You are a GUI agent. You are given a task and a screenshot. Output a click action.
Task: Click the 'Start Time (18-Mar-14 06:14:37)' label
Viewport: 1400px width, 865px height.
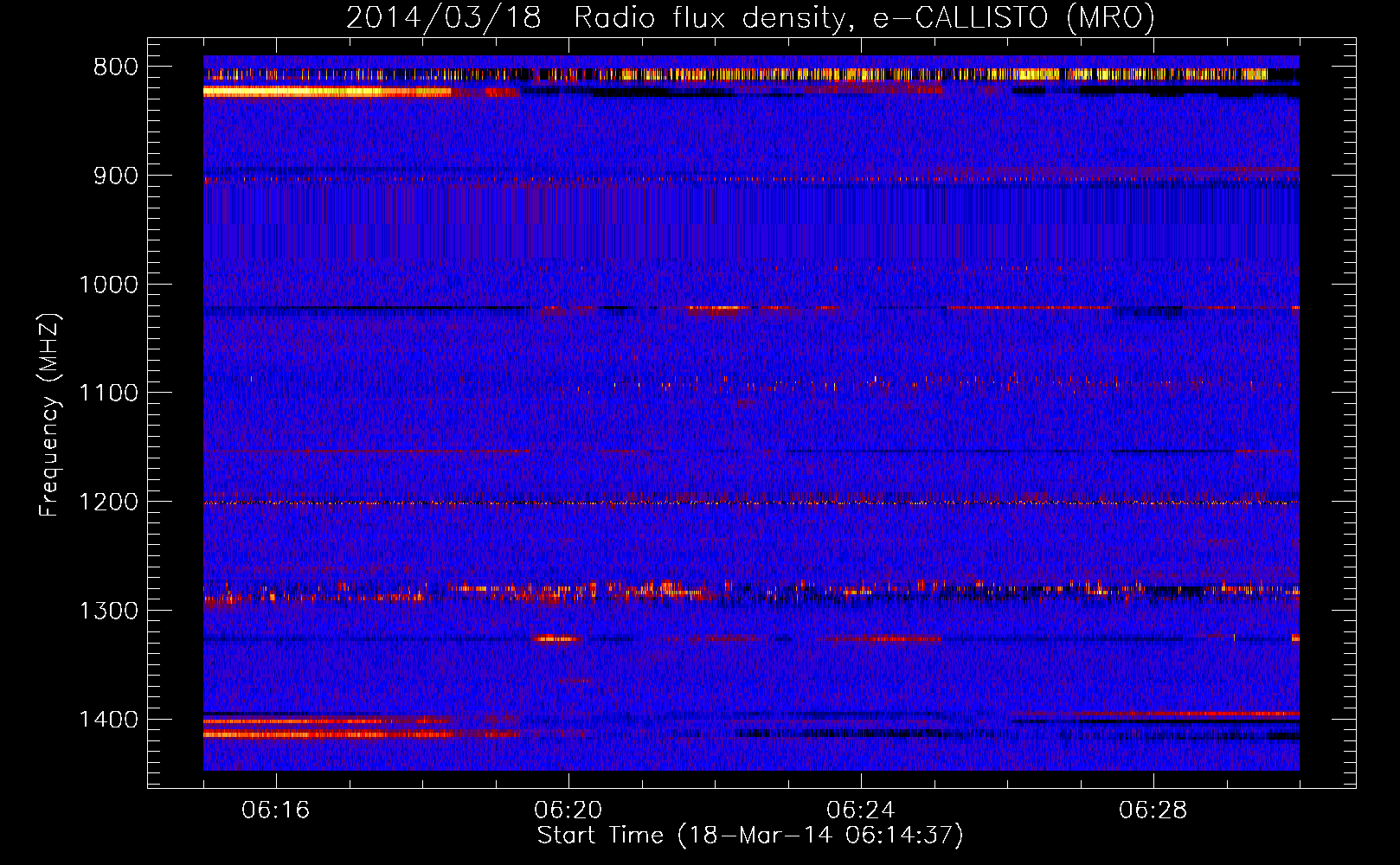click(x=750, y=836)
